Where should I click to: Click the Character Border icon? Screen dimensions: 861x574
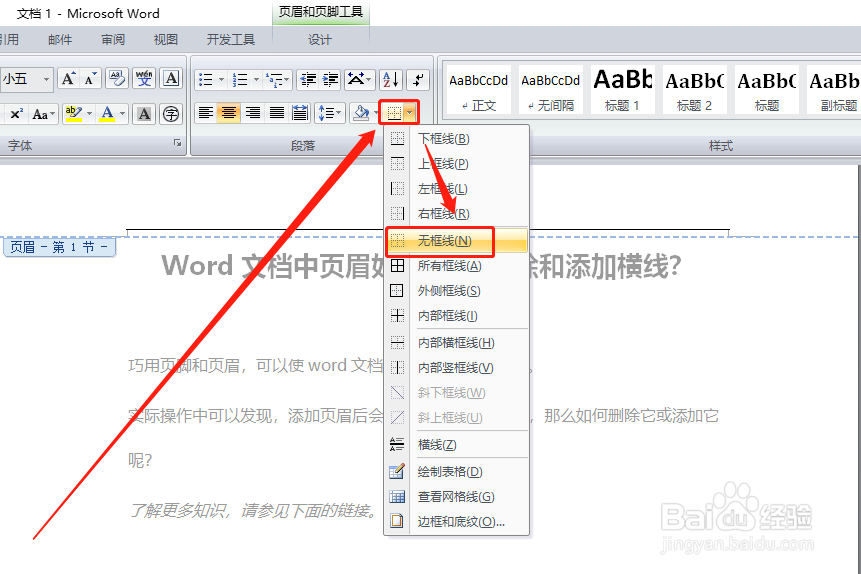pyautogui.click(x=171, y=79)
